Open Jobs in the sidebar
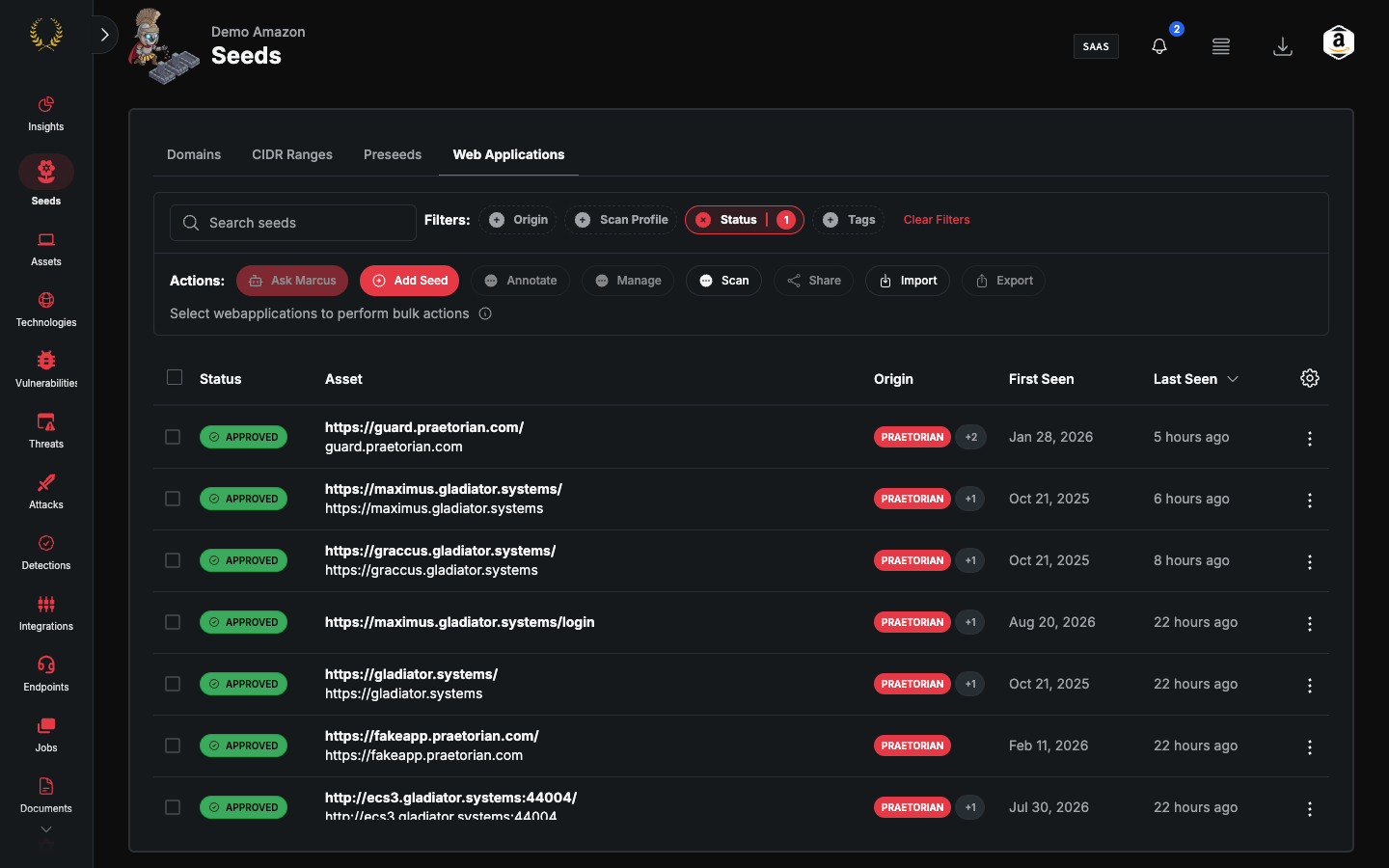The height and width of the screenshot is (868, 1389). pyautogui.click(x=46, y=735)
